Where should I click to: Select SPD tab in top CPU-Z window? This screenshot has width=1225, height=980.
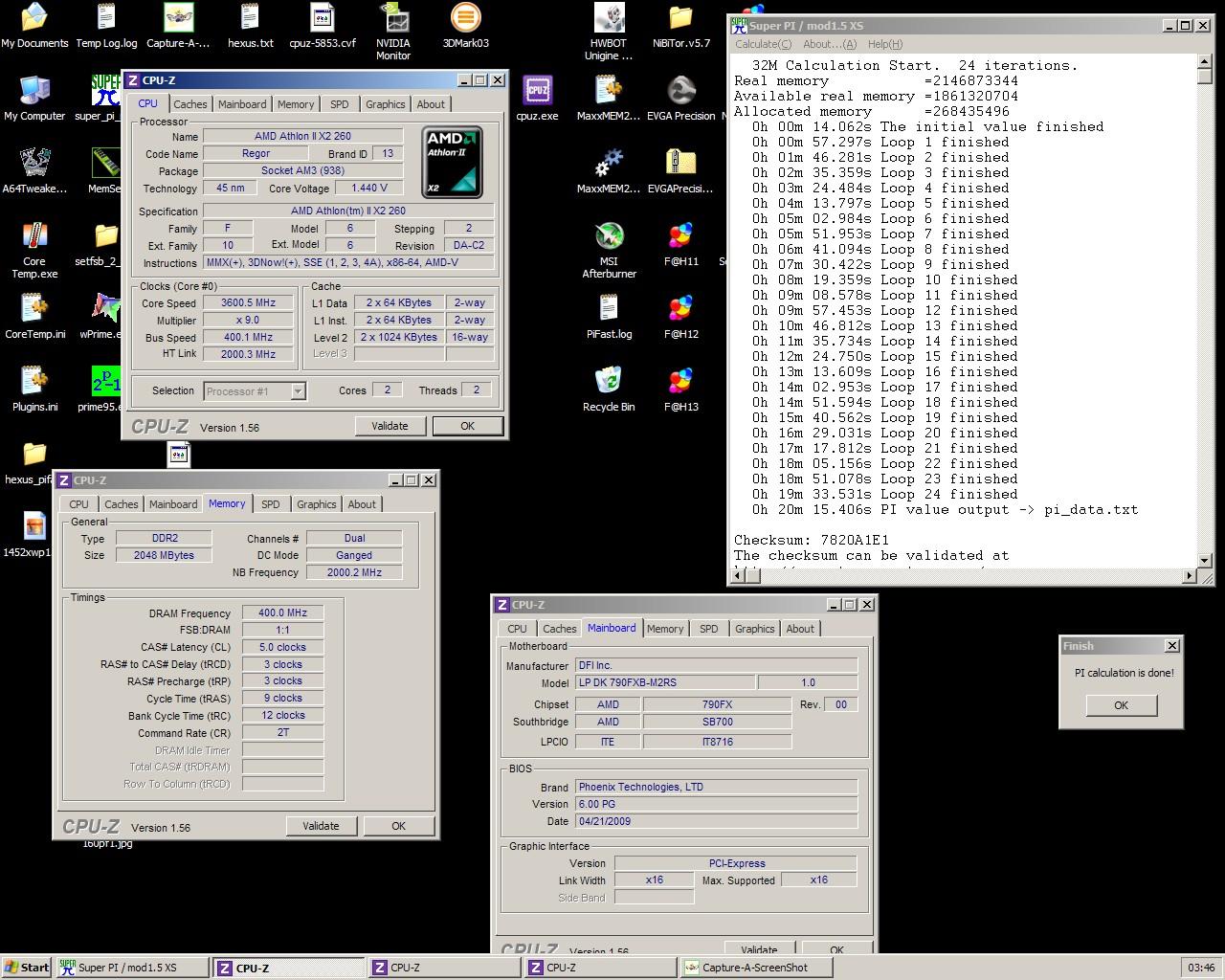tap(339, 104)
